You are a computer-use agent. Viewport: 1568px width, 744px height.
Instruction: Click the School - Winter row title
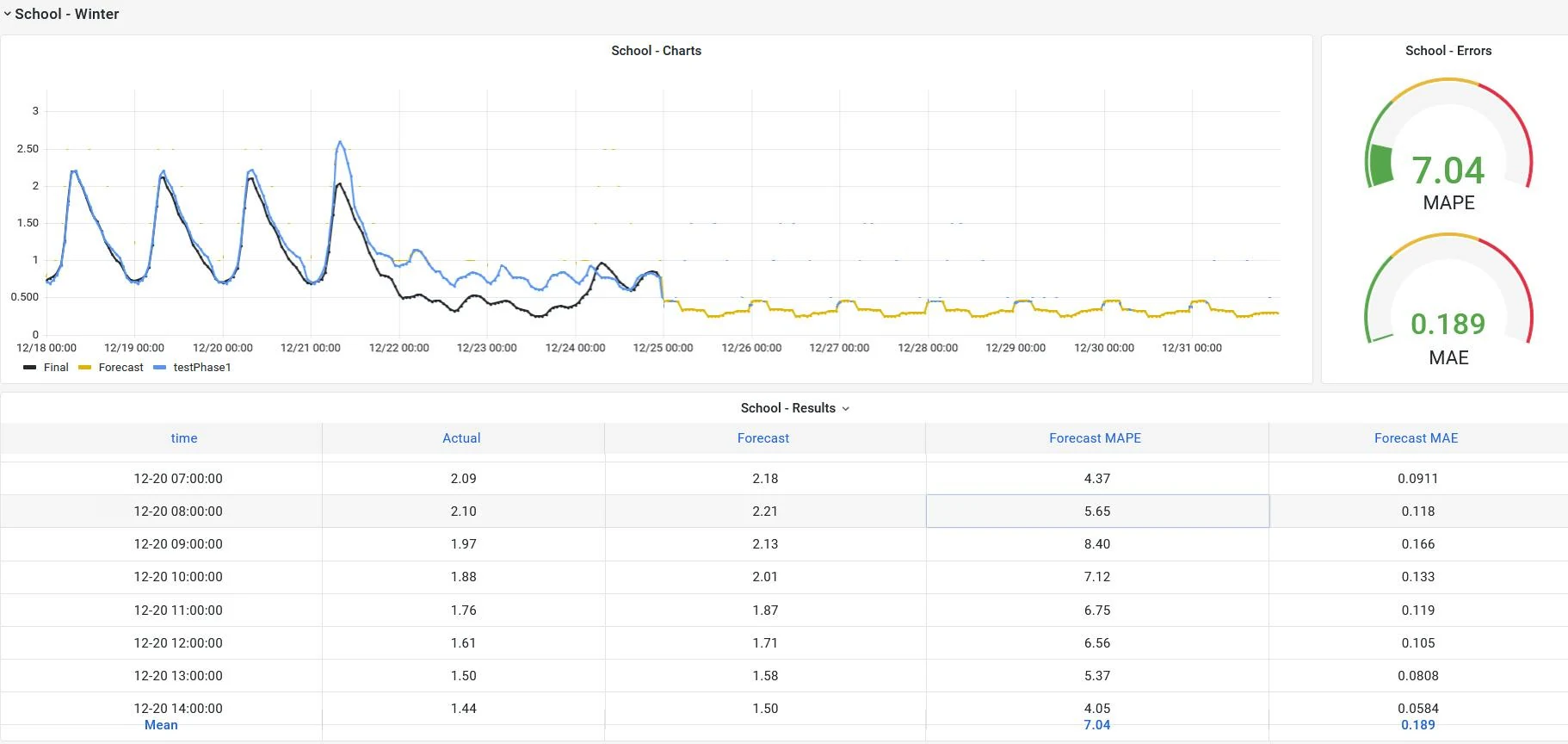pyautogui.click(x=67, y=14)
